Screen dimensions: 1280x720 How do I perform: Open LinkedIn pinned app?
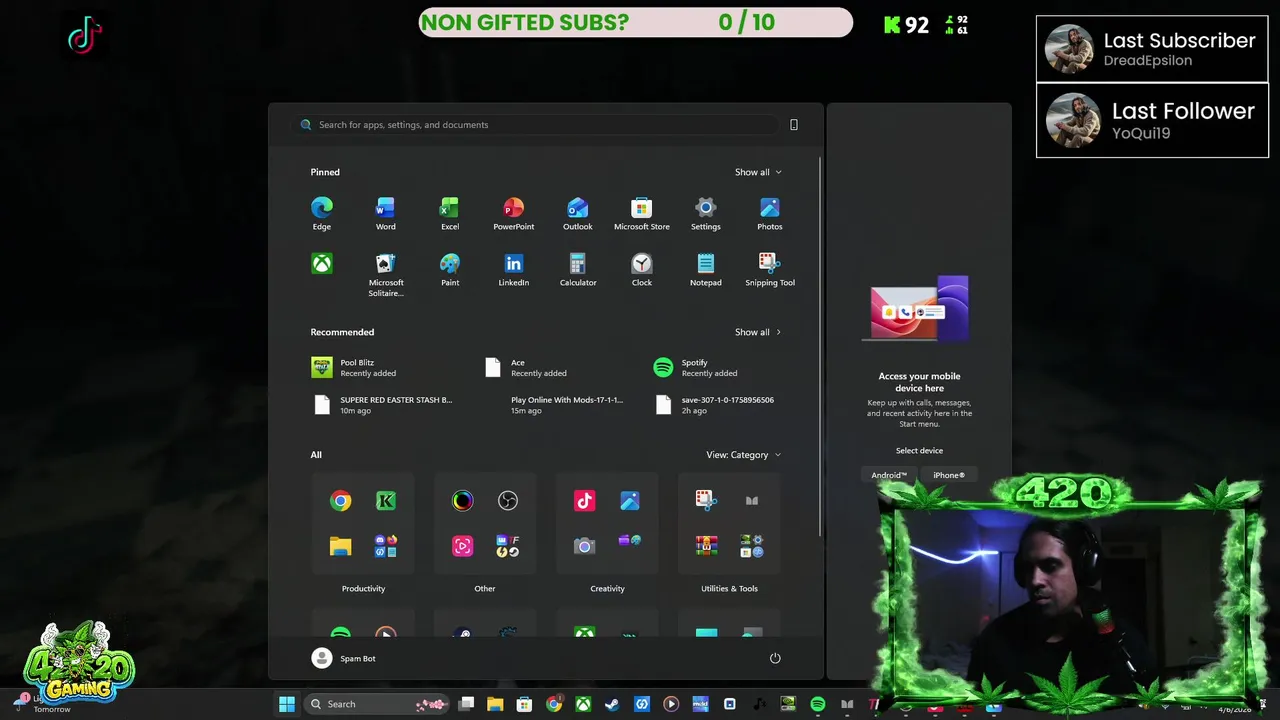tap(513, 269)
